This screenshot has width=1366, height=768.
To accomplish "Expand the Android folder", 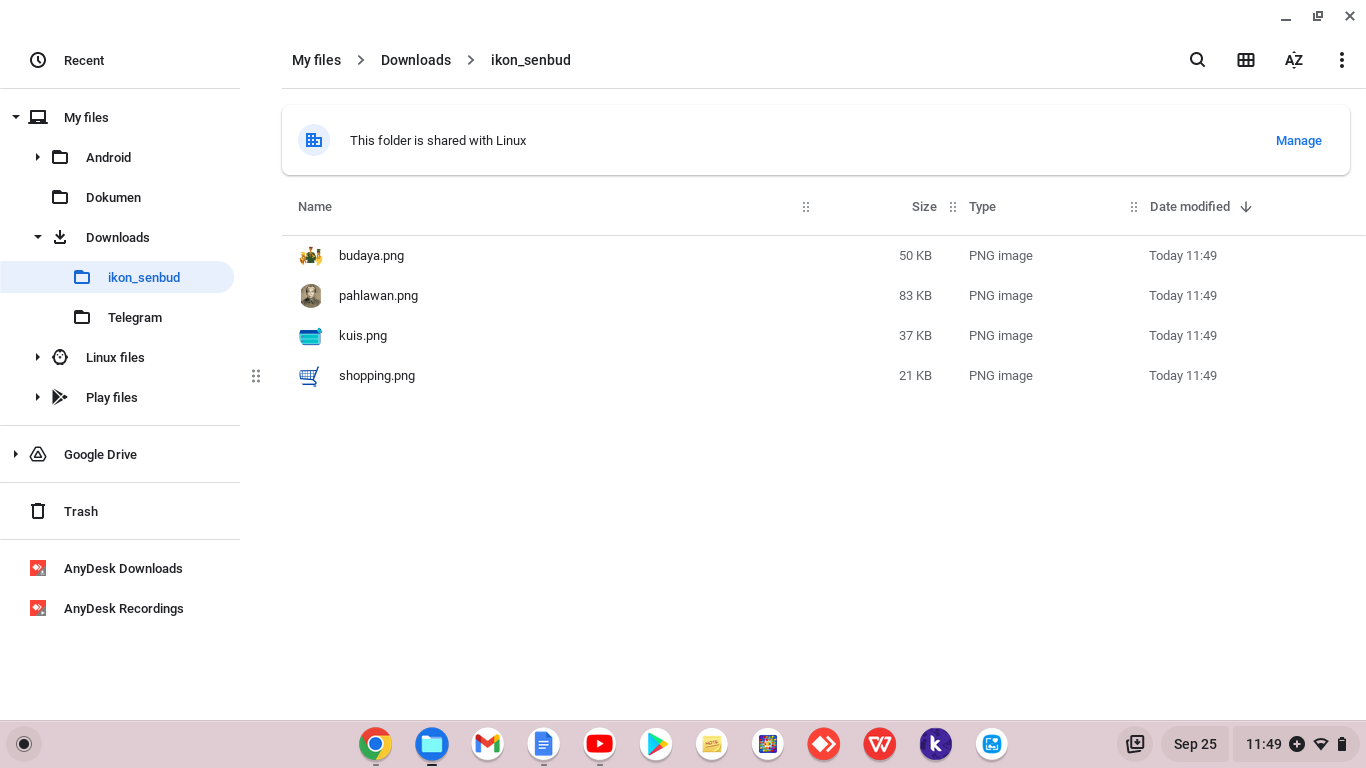I will click(38, 157).
